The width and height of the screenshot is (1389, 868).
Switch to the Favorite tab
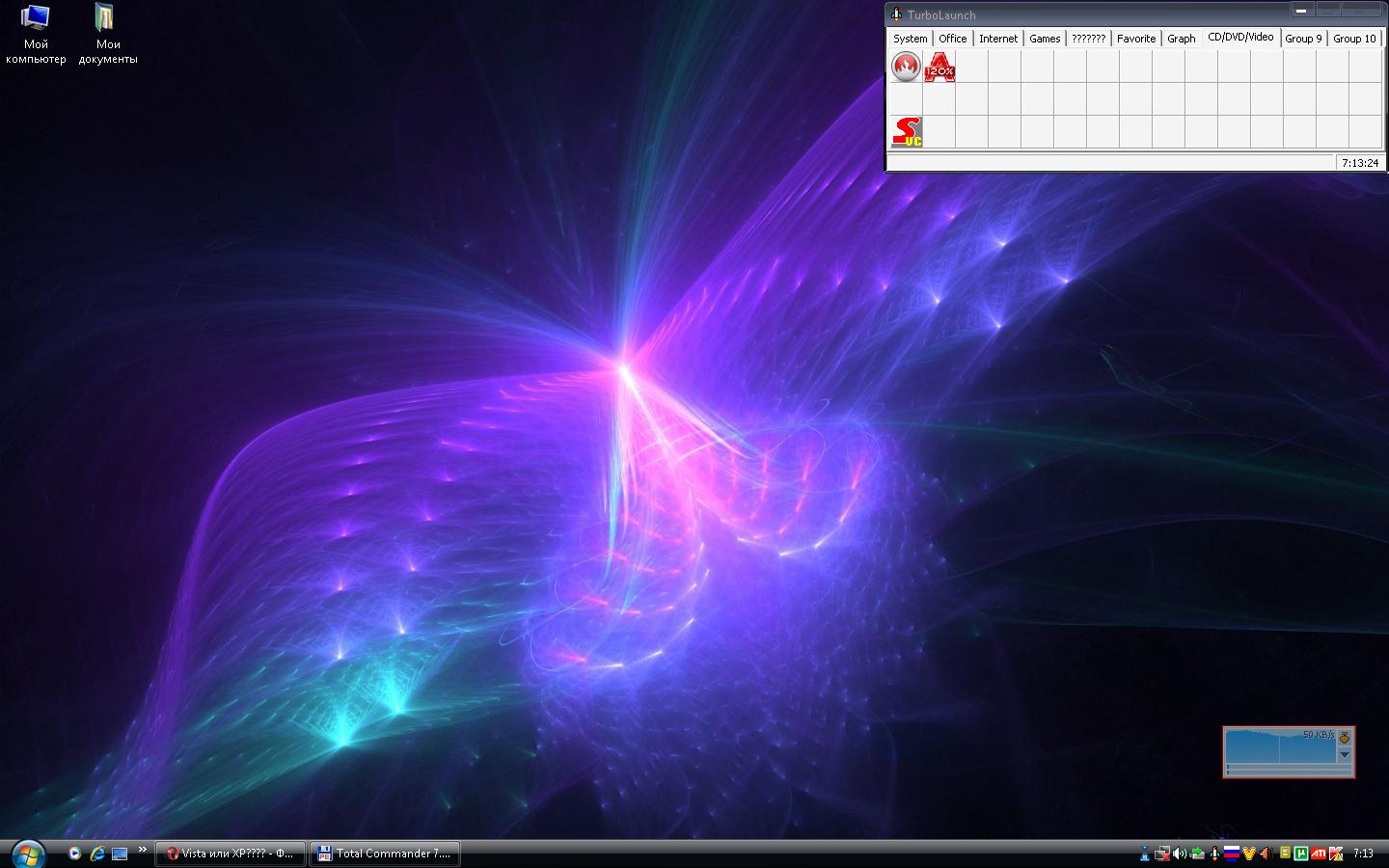pyautogui.click(x=1136, y=39)
